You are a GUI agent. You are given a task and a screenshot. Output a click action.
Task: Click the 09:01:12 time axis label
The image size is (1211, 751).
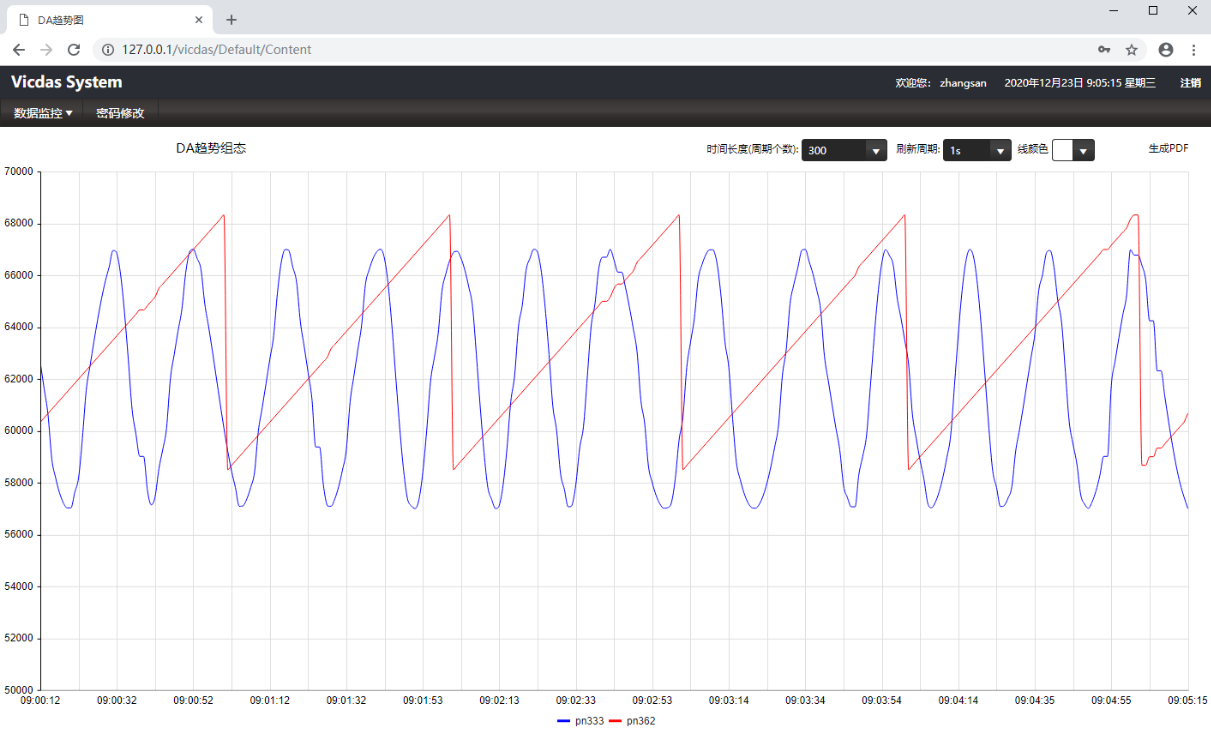(x=270, y=701)
